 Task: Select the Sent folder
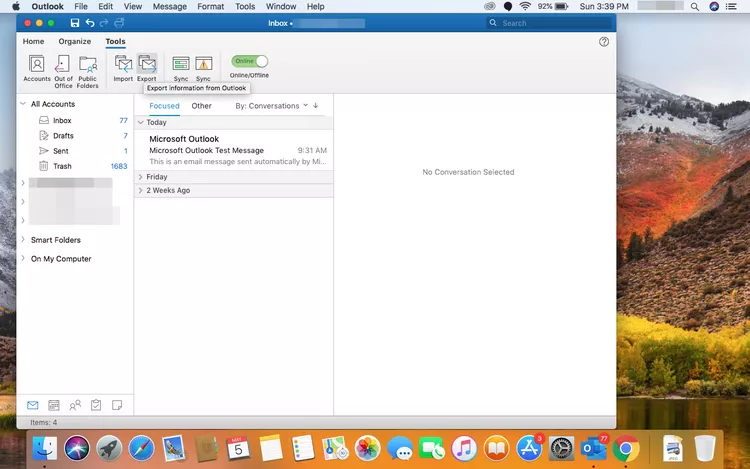pyautogui.click(x=77, y=151)
